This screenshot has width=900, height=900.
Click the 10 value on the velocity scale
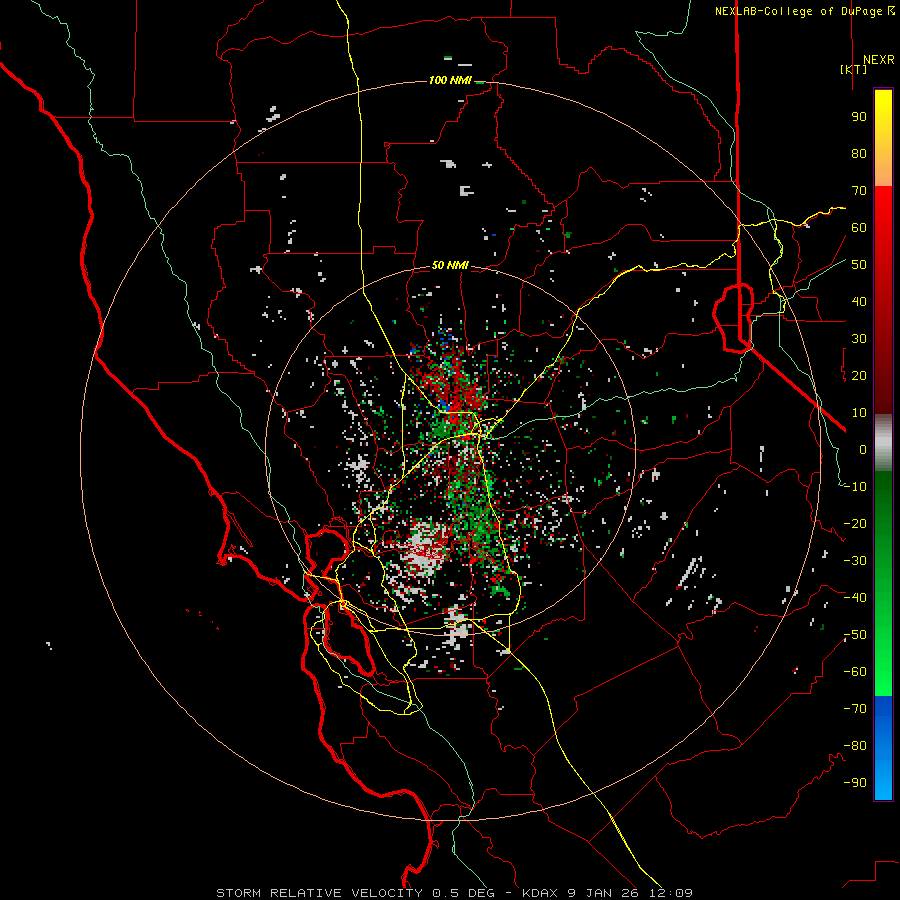point(859,413)
